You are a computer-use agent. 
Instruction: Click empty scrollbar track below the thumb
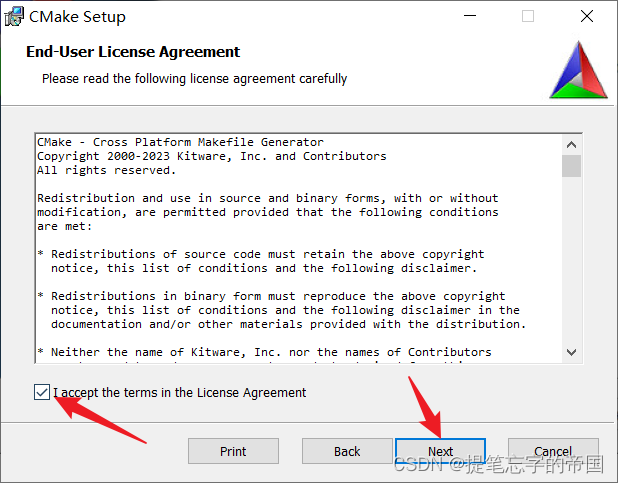pos(571,260)
